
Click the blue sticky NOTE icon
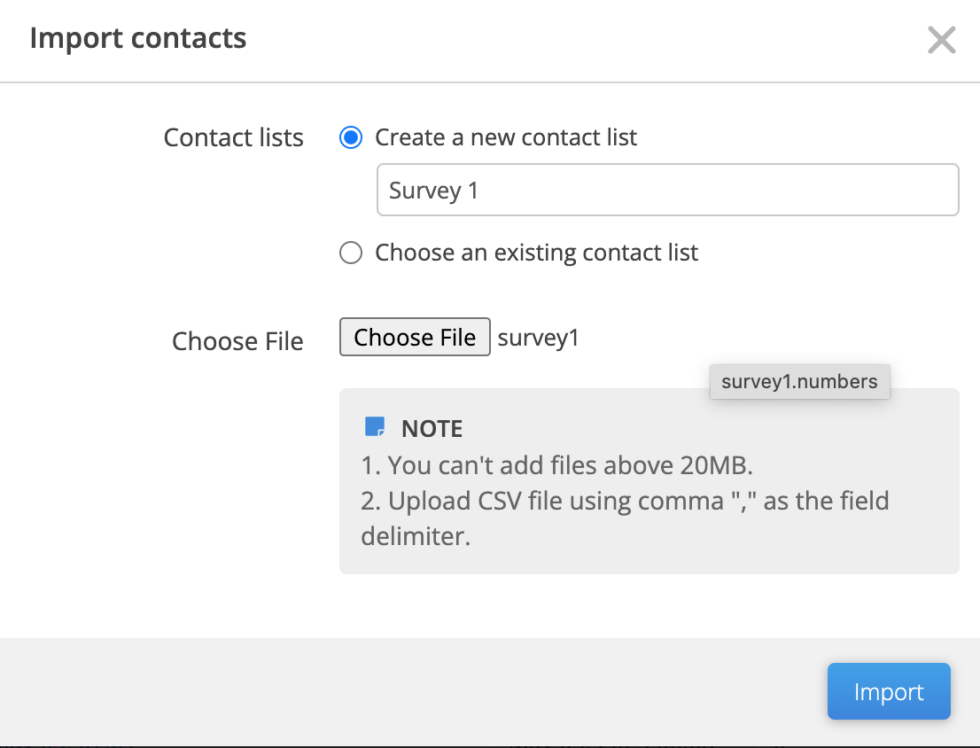pyautogui.click(x=374, y=427)
